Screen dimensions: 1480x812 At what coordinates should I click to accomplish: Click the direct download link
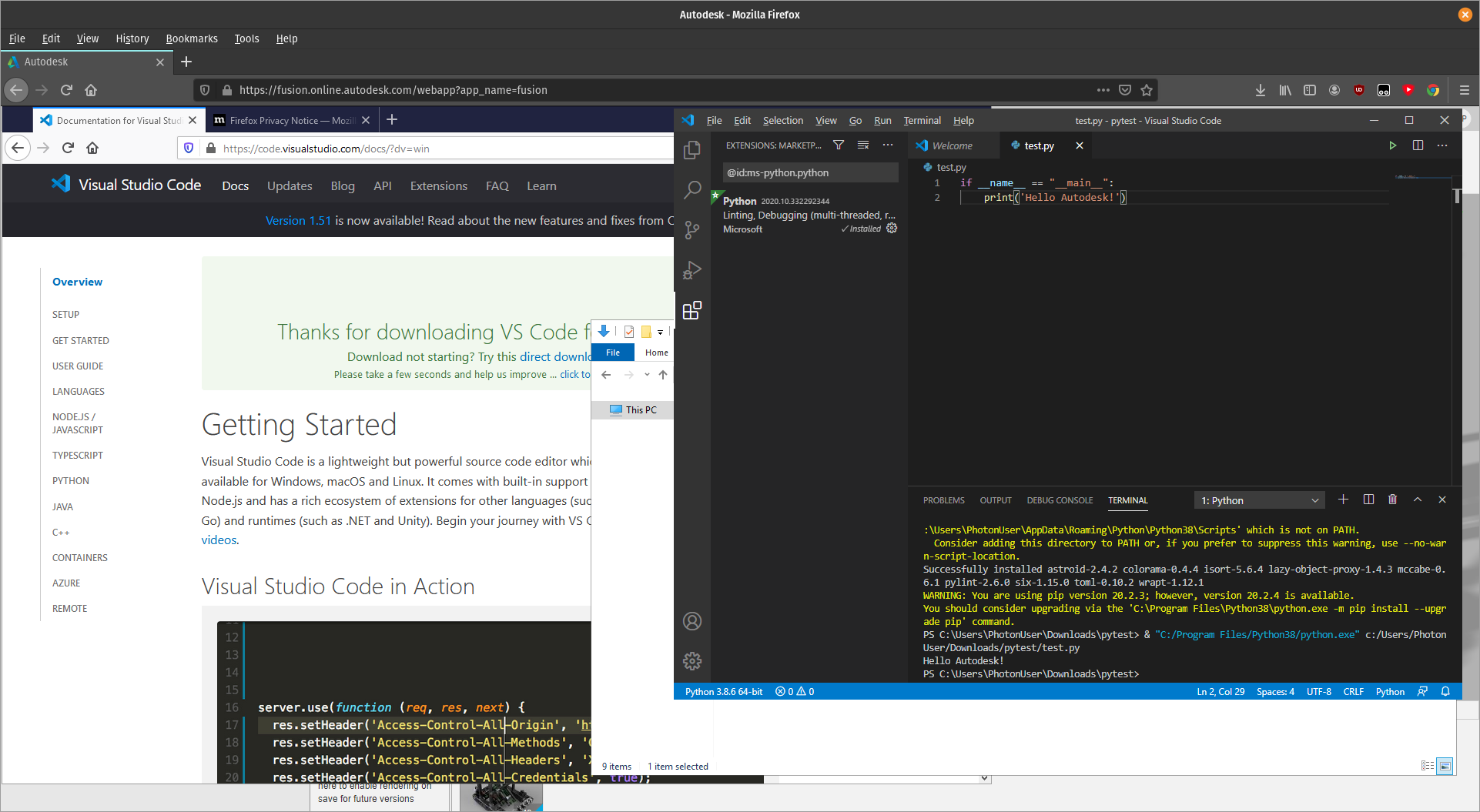[x=555, y=356]
